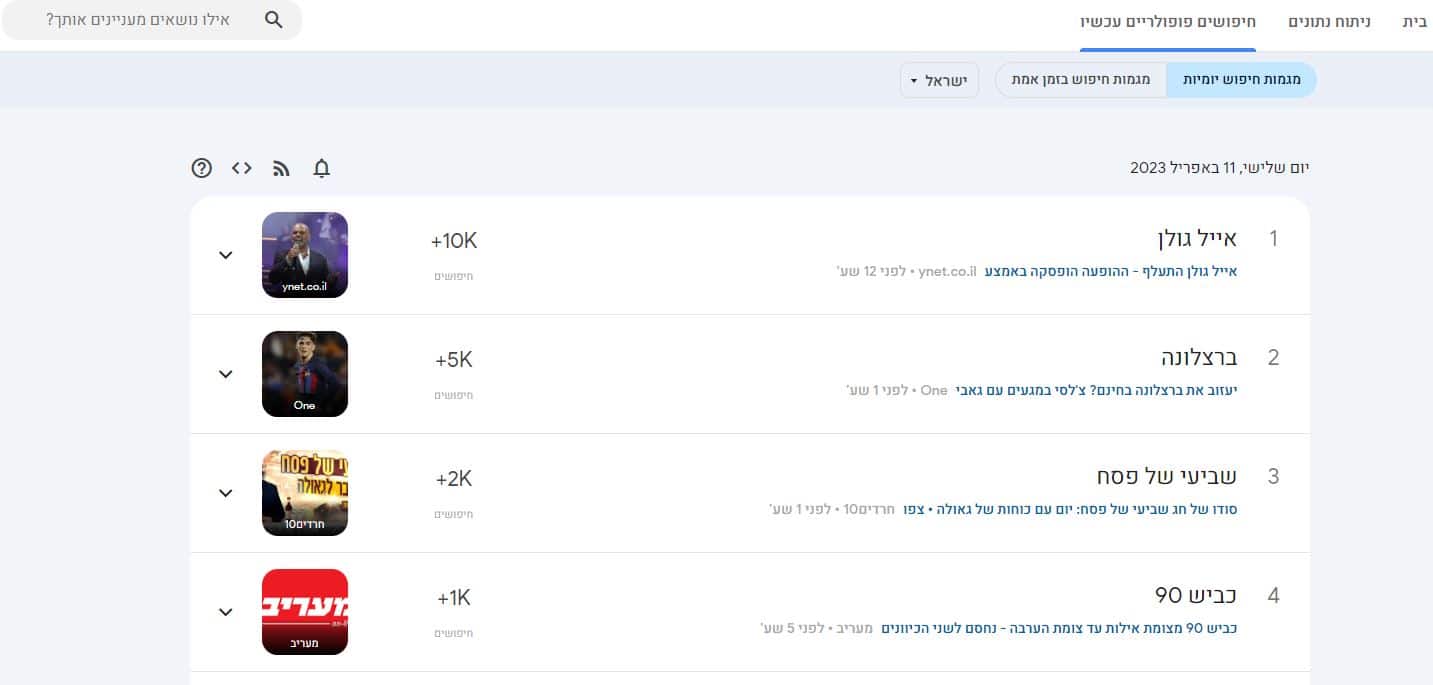Expand the כביש 90 row chevron
Image resolution: width=1433 pixels, height=685 pixels.
(x=226, y=612)
